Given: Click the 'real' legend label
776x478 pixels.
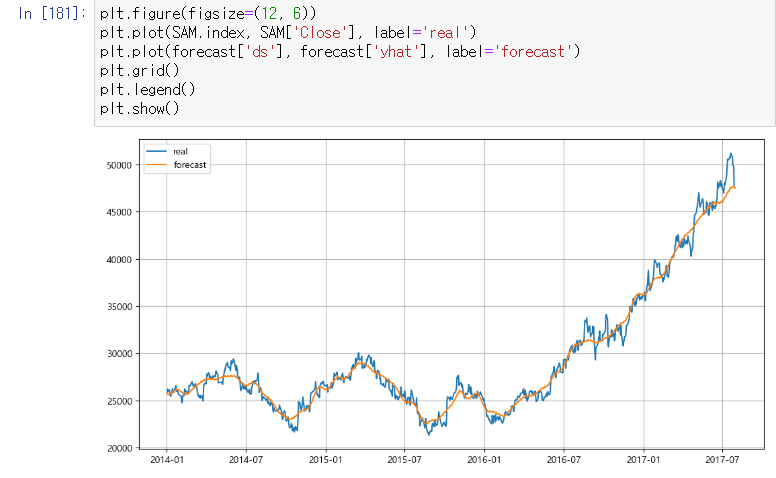Looking at the screenshot, I should (180, 151).
